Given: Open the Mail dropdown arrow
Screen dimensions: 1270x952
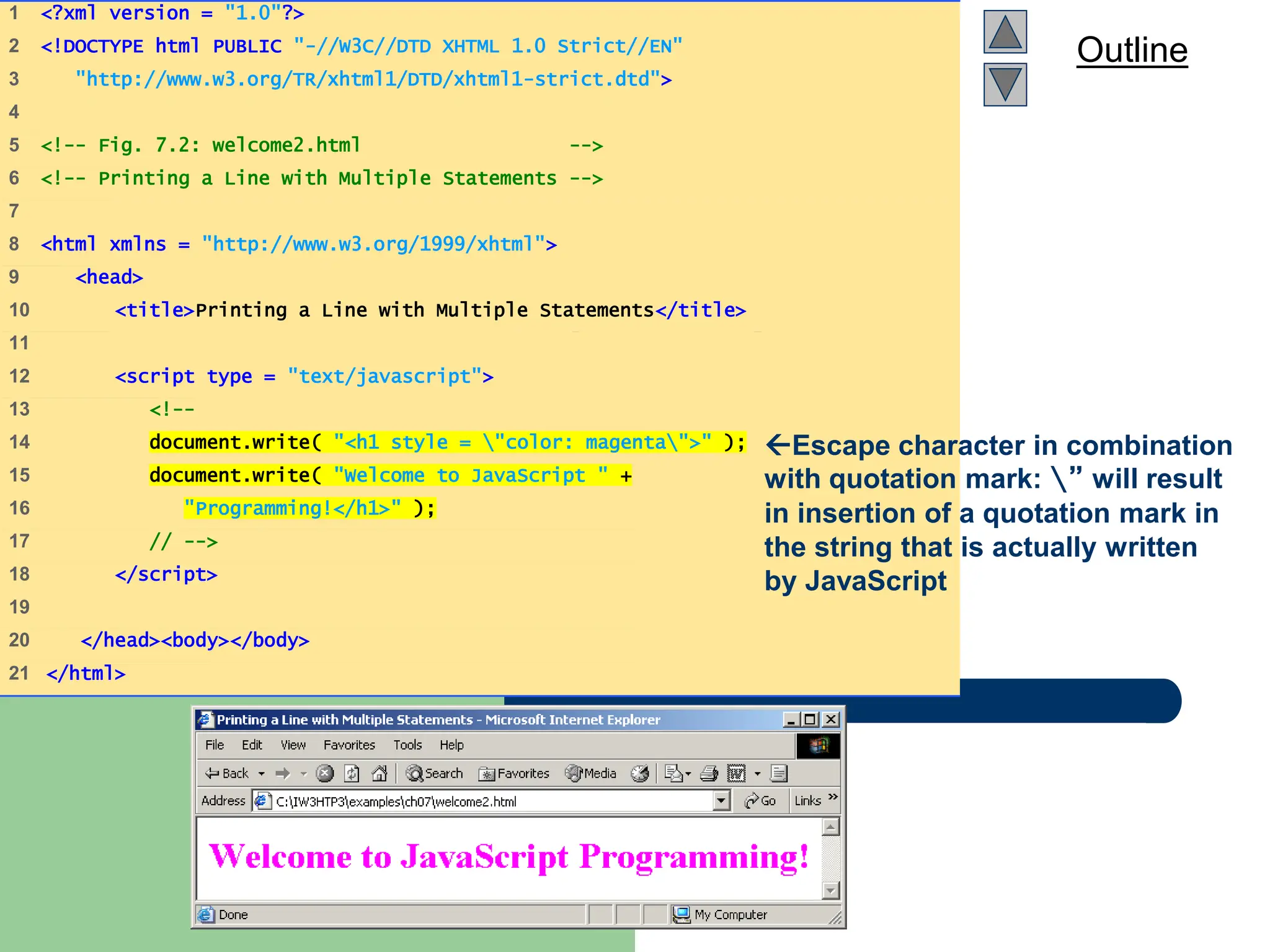Looking at the screenshot, I should [688, 773].
